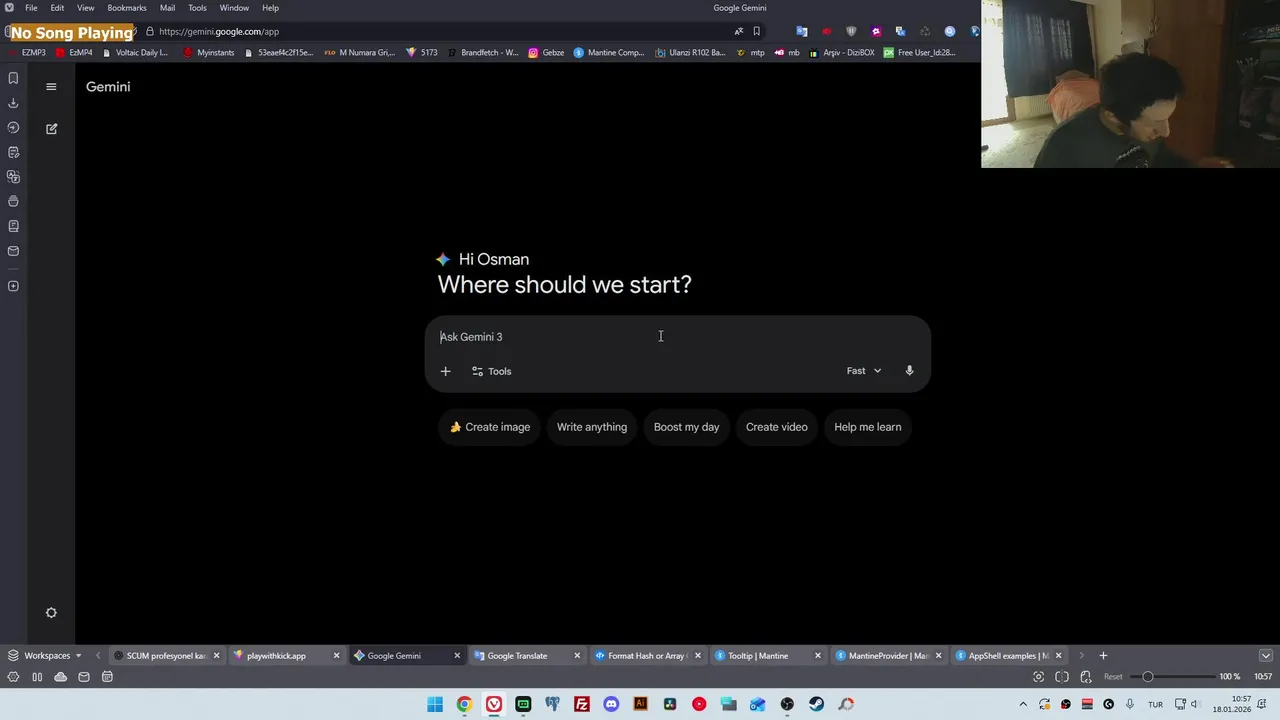Image resolution: width=1280 pixels, height=720 pixels.
Task: Open the Mail panel in side panel
Action: point(13,251)
